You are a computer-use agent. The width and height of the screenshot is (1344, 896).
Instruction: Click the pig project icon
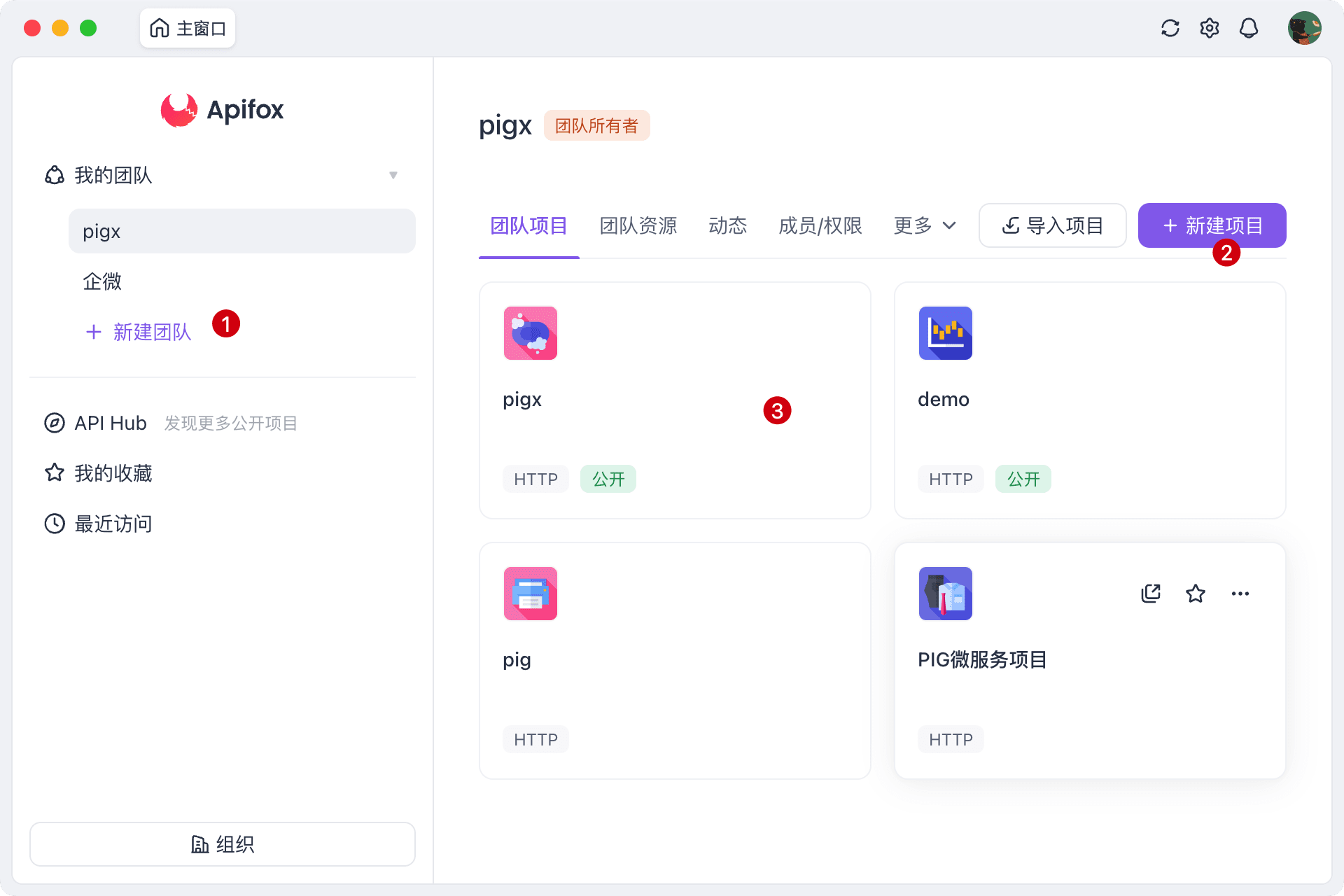pyautogui.click(x=531, y=594)
